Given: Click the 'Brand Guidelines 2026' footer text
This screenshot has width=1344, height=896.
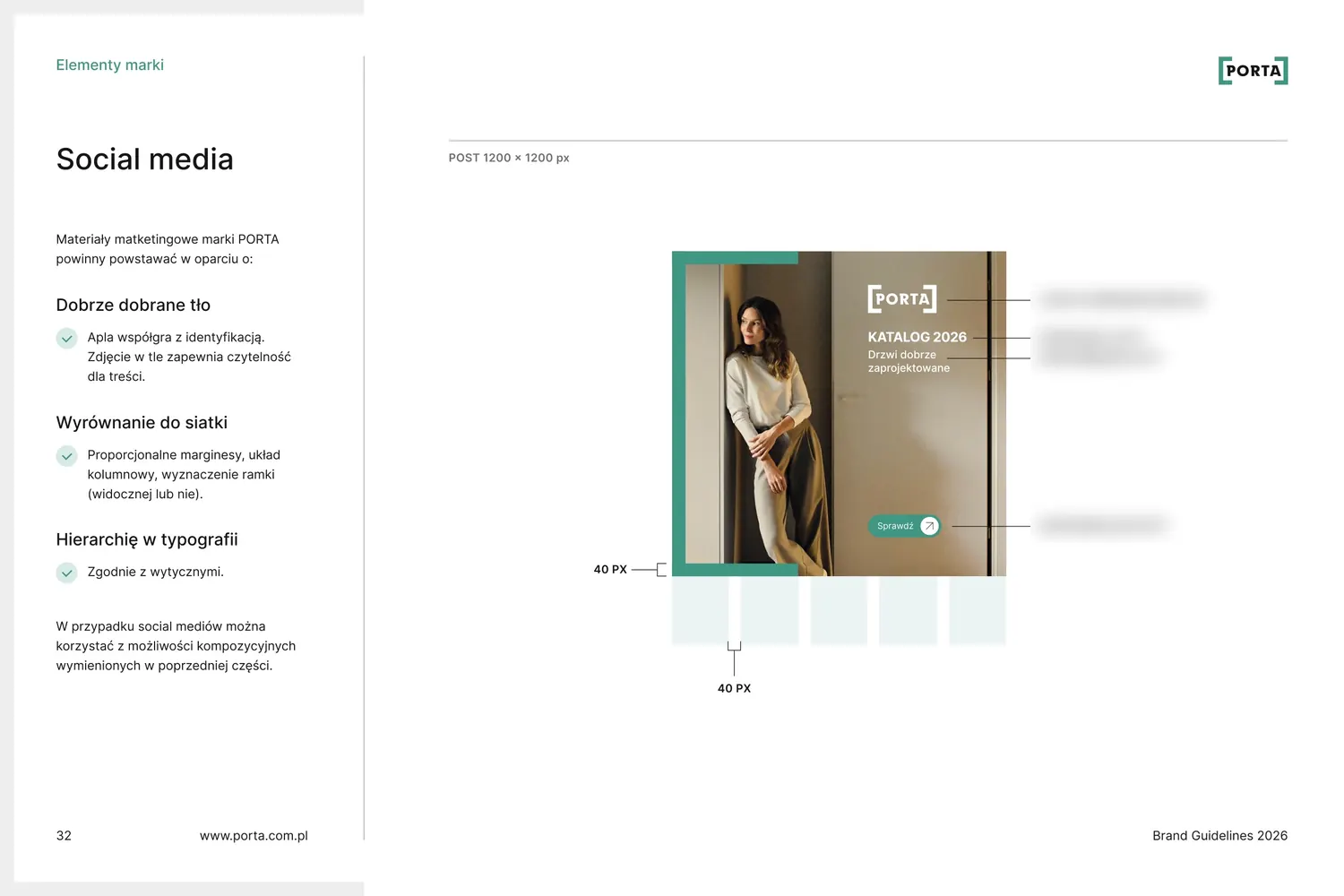Looking at the screenshot, I should click(1219, 836).
